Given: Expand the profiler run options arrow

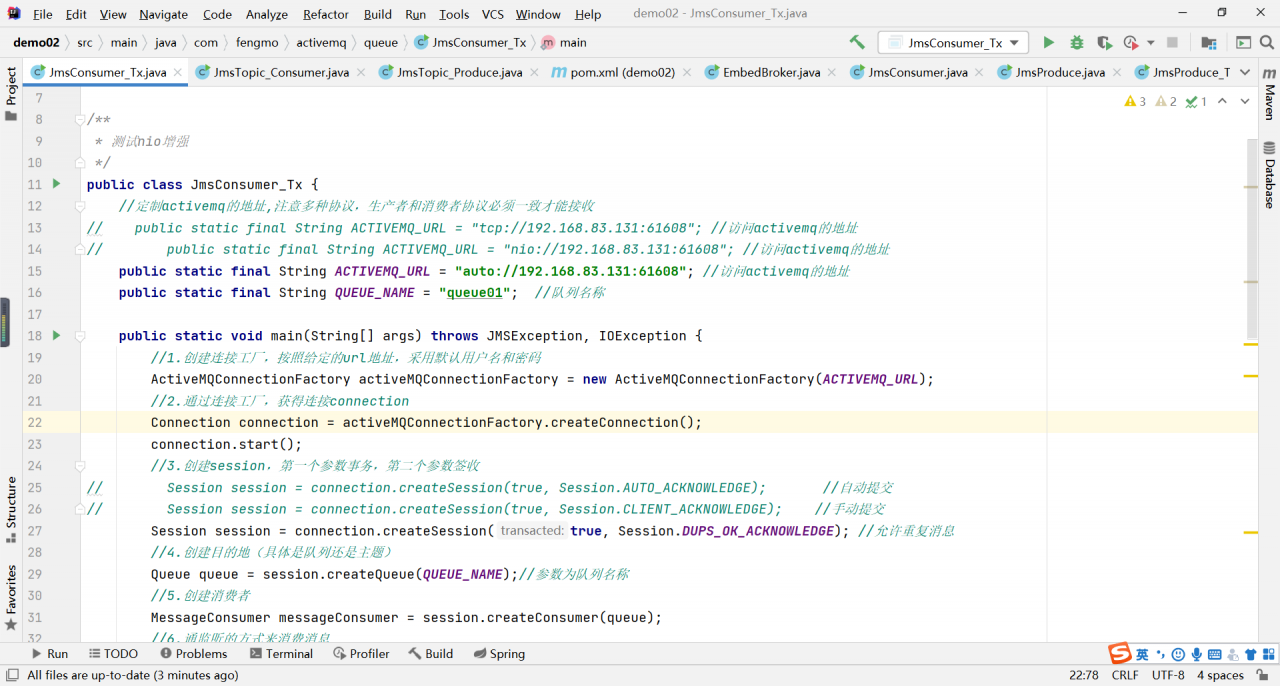Looking at the screenshot, I should click(x=1151, y=43).
